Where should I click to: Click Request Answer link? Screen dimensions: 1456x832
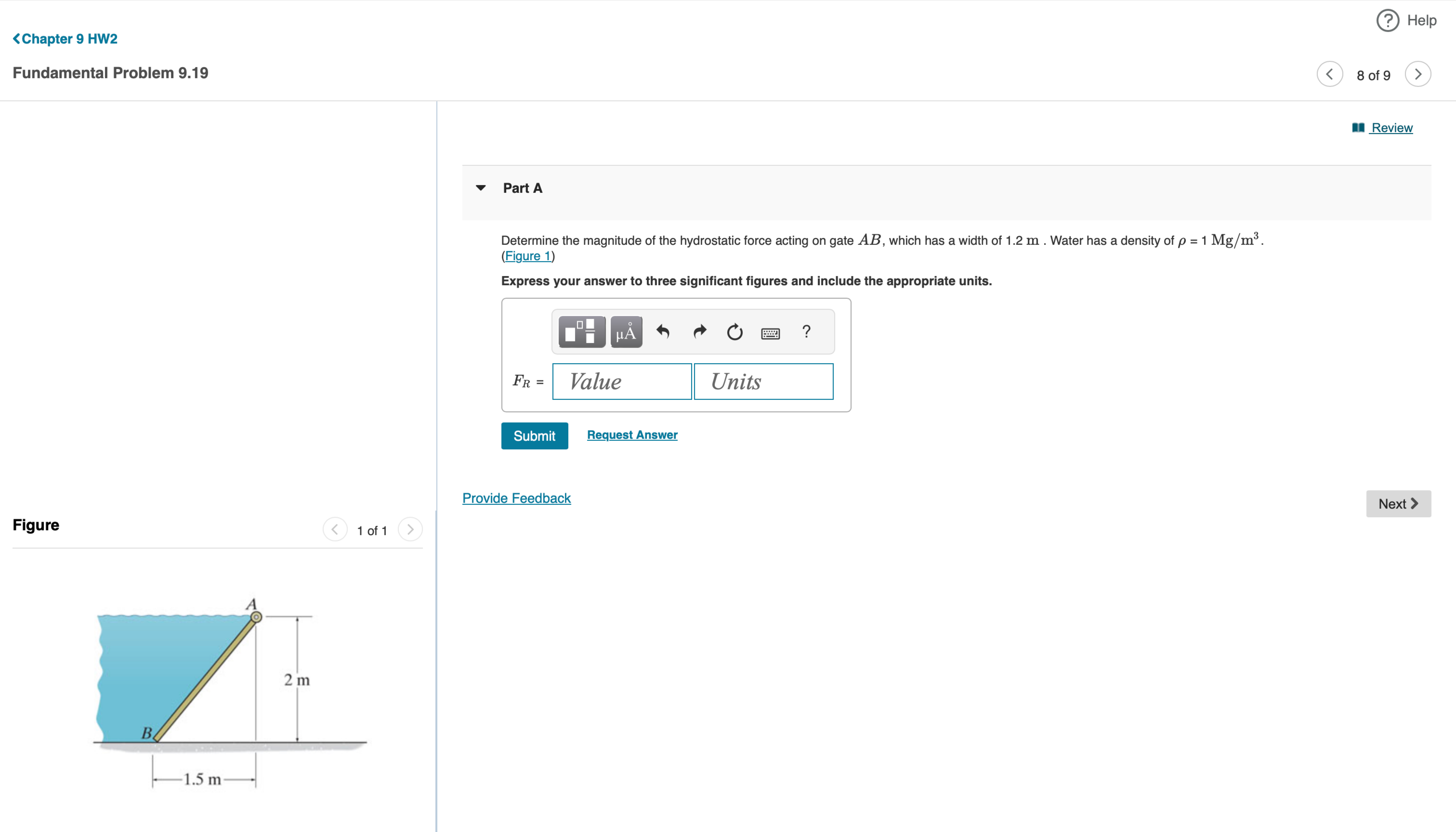click(632, 435)
